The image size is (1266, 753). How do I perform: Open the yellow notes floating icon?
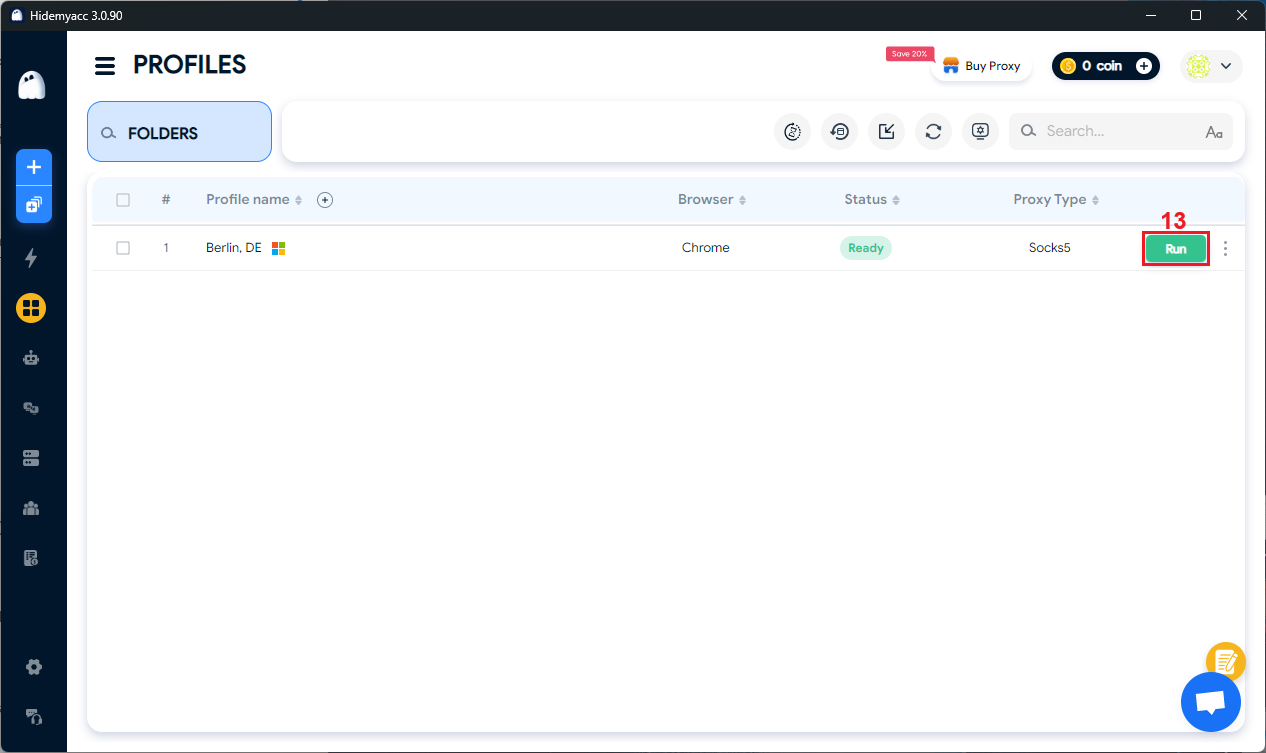click(x=1226, y=661)
